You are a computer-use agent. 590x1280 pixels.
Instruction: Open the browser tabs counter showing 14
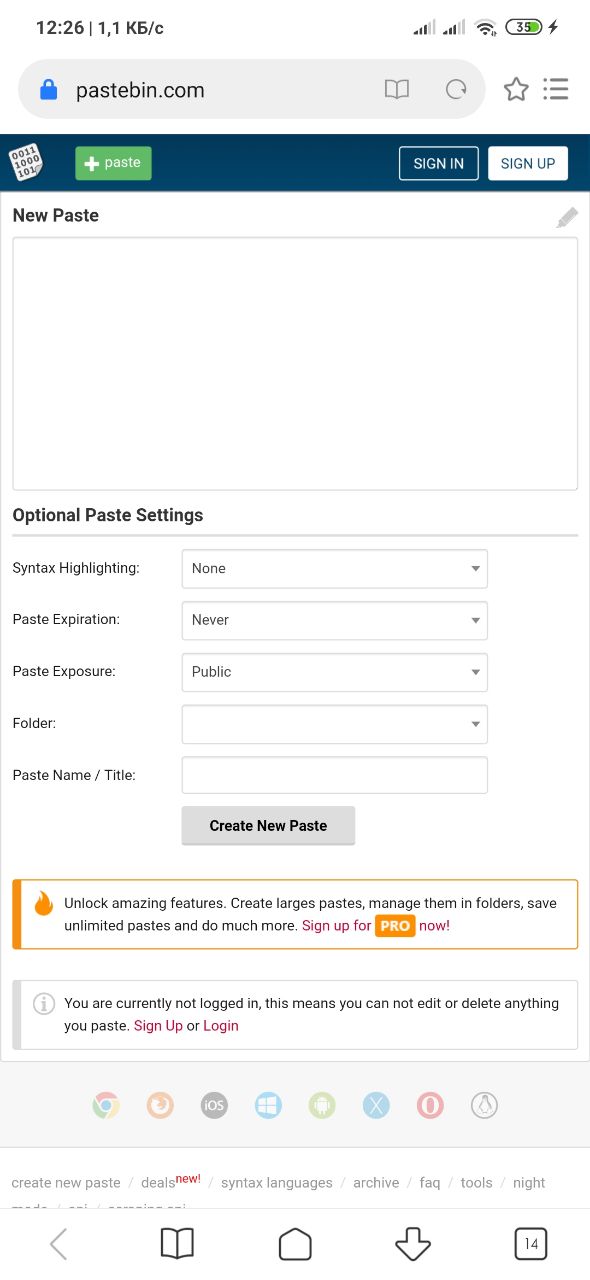click(x=531, y=1244)
